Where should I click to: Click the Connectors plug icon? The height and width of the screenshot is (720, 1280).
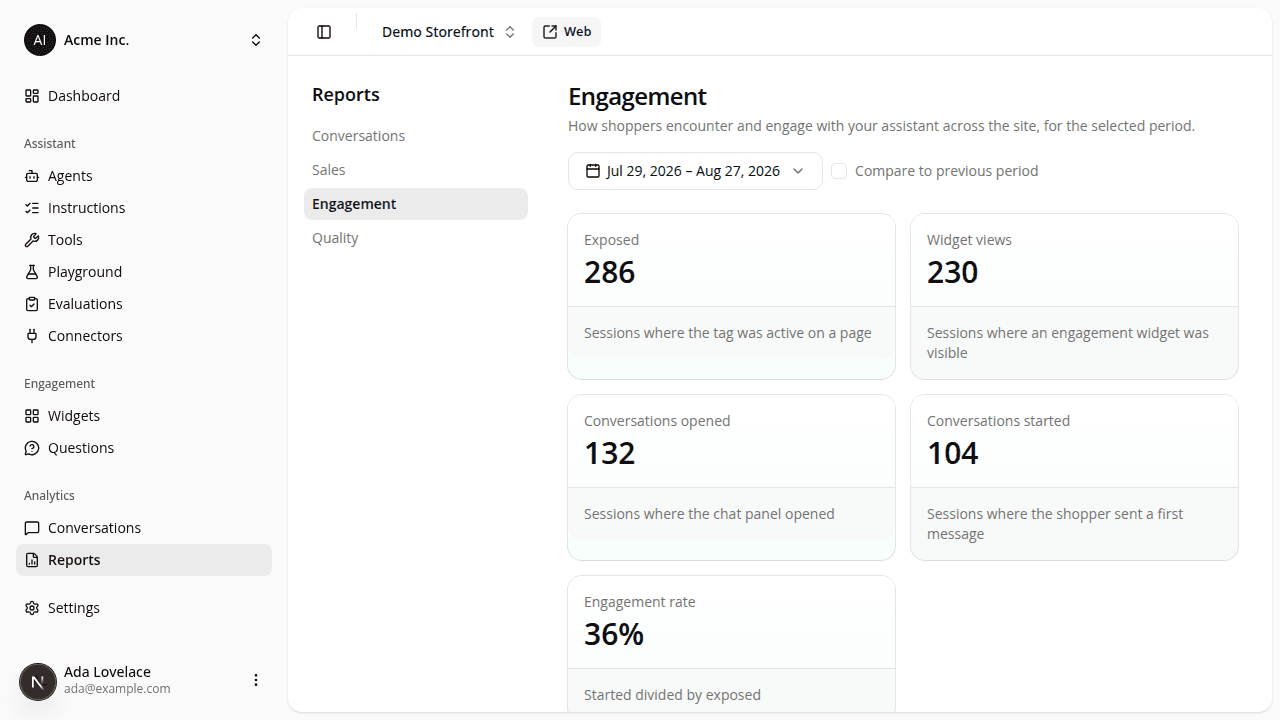(32, 336)
